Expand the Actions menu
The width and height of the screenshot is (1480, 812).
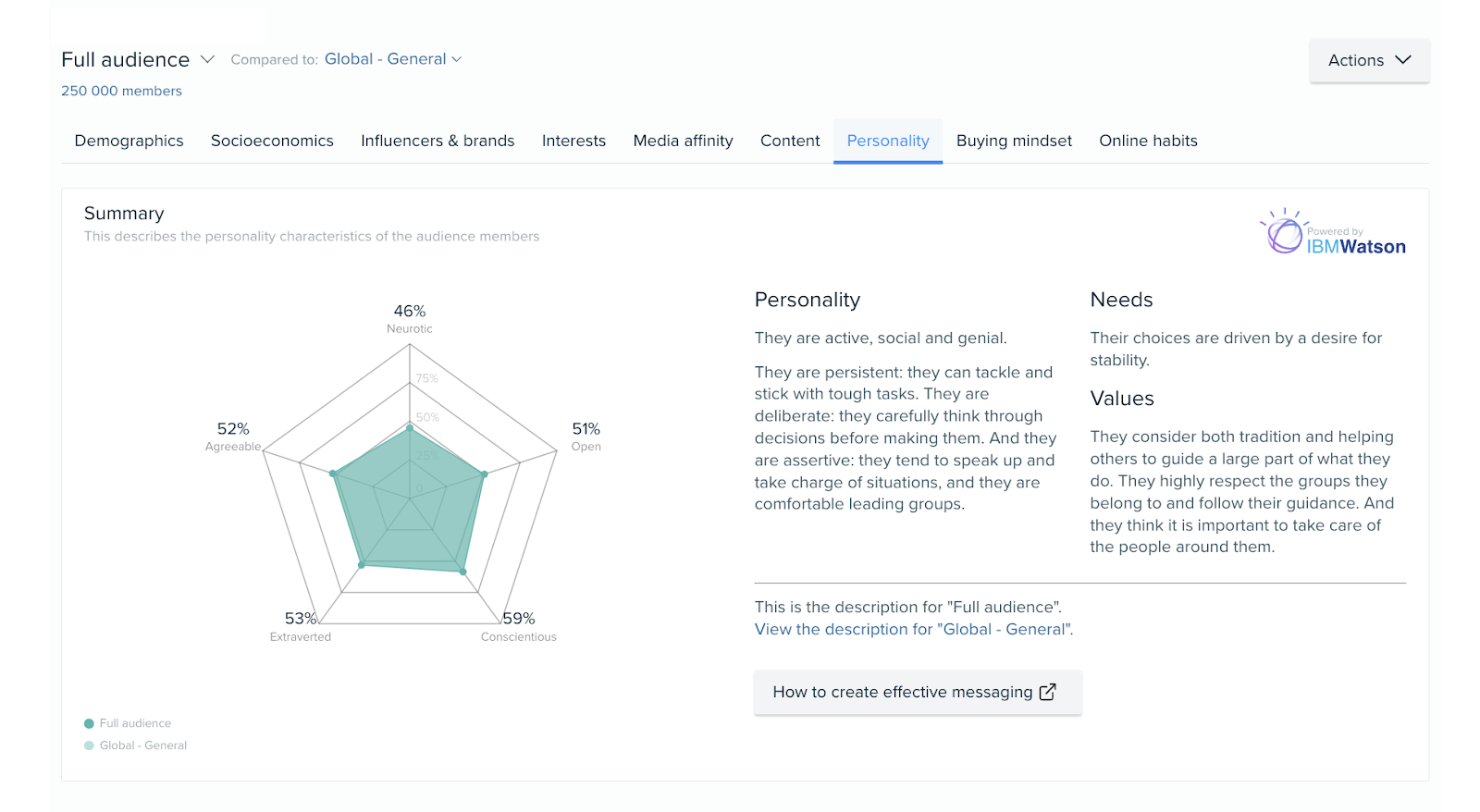point(1368,60)
